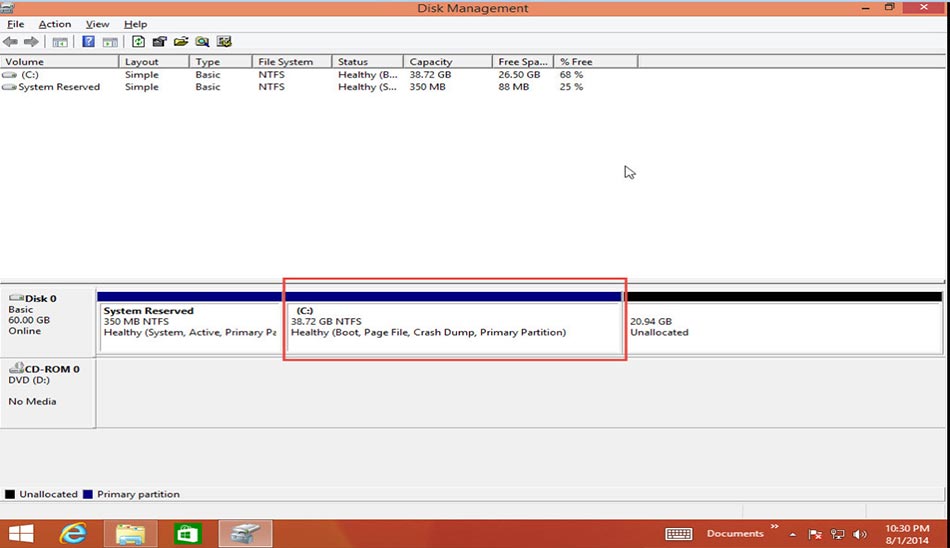Open the File menu
This screenshot has height=548, width=950.
(15, 24)
